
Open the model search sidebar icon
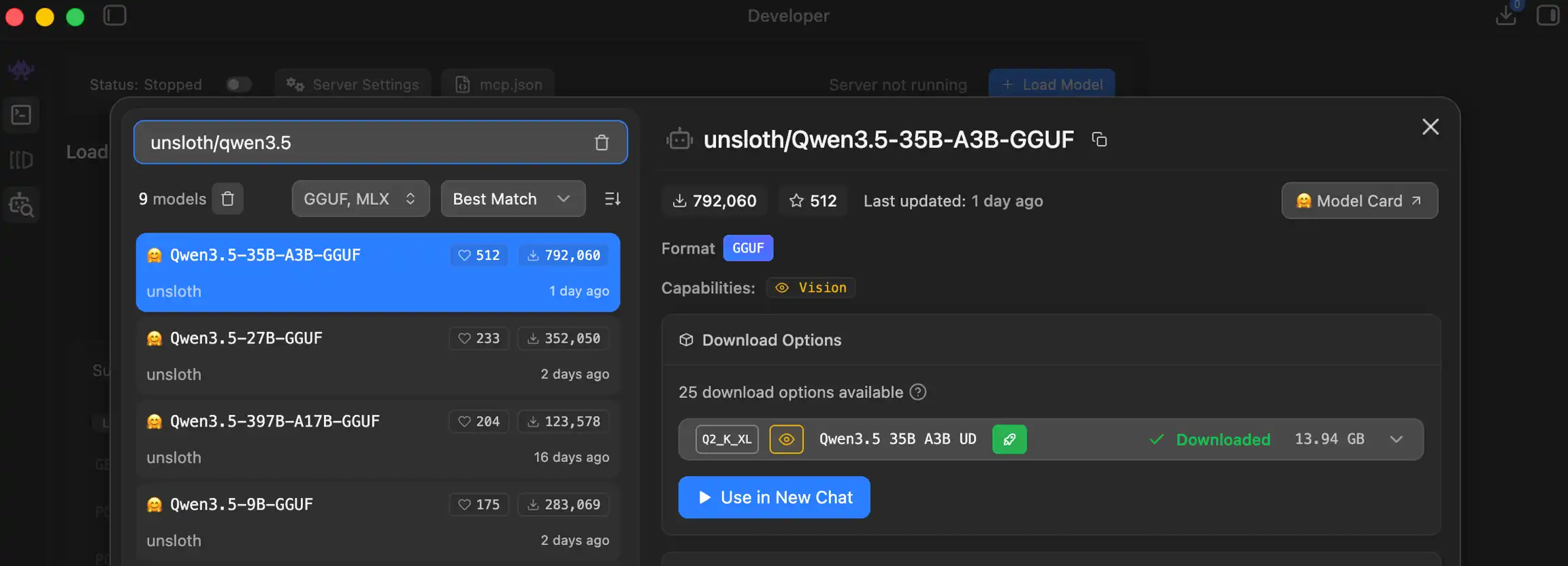pos(21,205)
